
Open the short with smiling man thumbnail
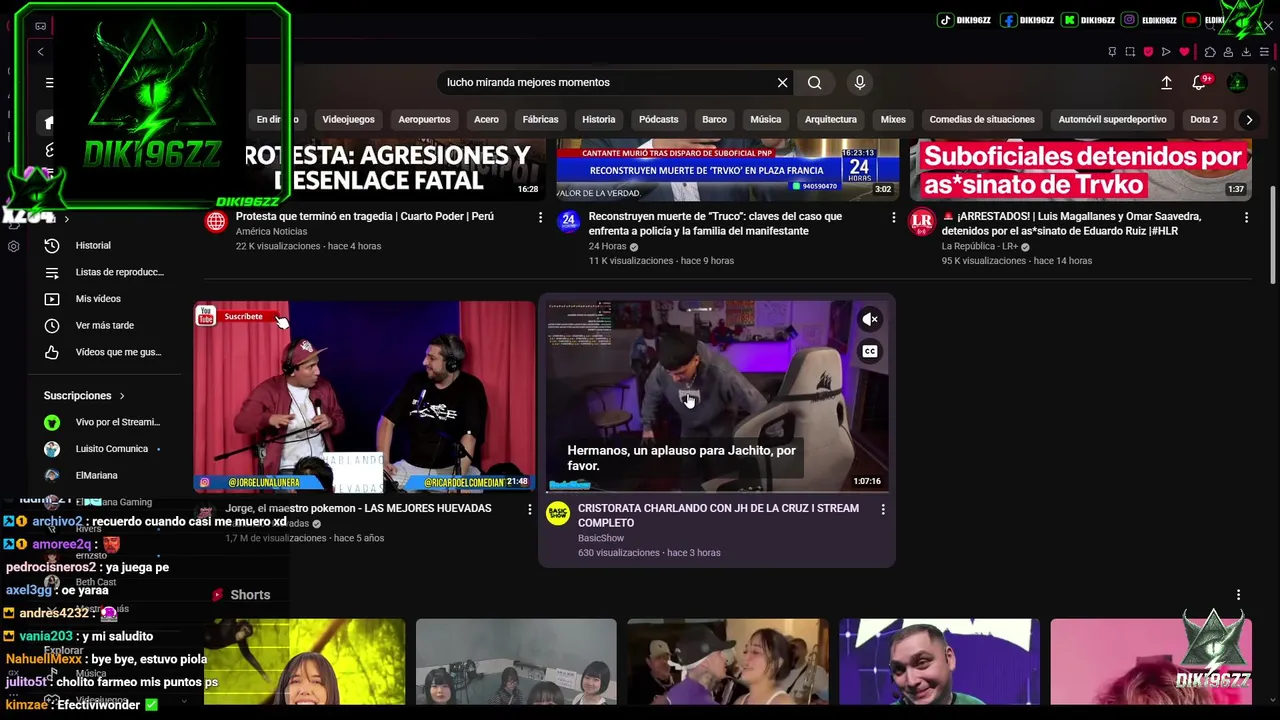coord(939,661)
